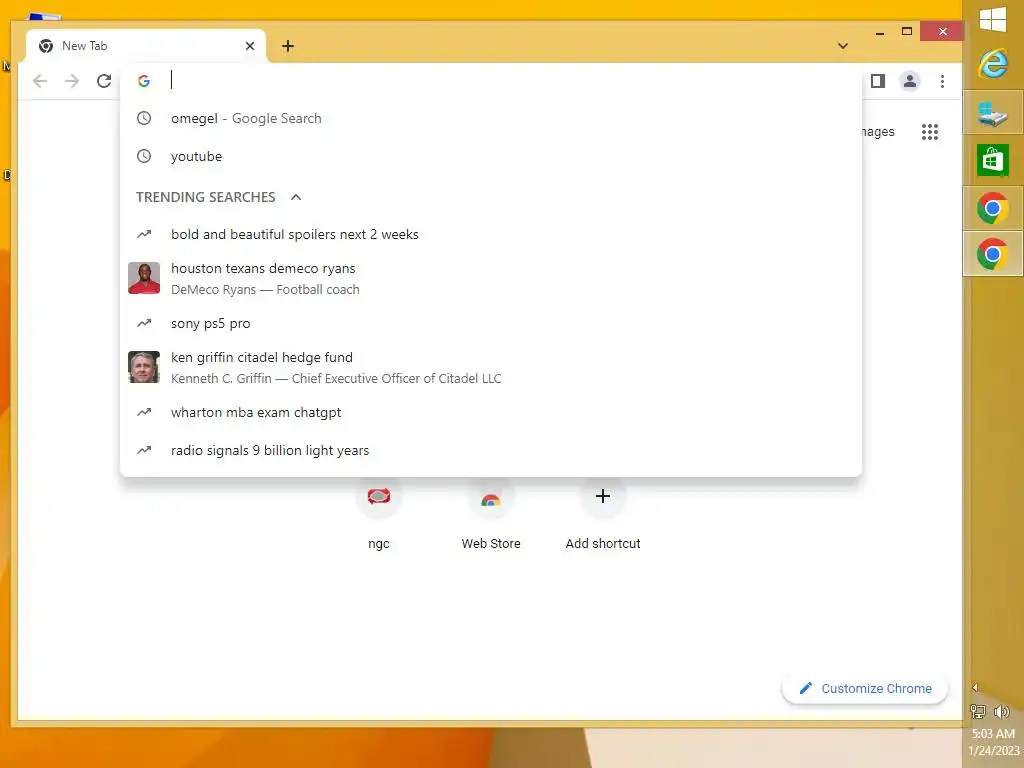1024x768 pixels.
Task: Show hidden tray icons arrow
Action: (x=975, y=687)
